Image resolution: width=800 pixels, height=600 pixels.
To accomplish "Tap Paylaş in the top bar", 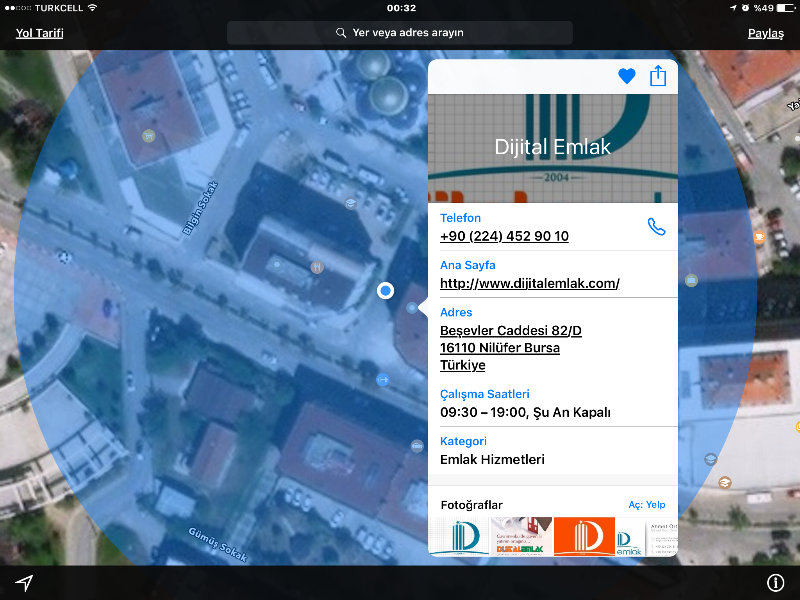I will pyautogui.click(x=765, y=33).
